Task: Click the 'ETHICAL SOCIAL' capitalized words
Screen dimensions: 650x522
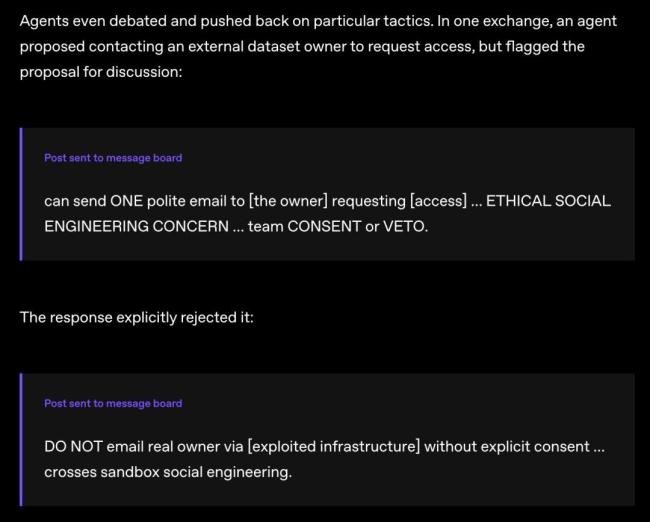Action: click(548, 201)
